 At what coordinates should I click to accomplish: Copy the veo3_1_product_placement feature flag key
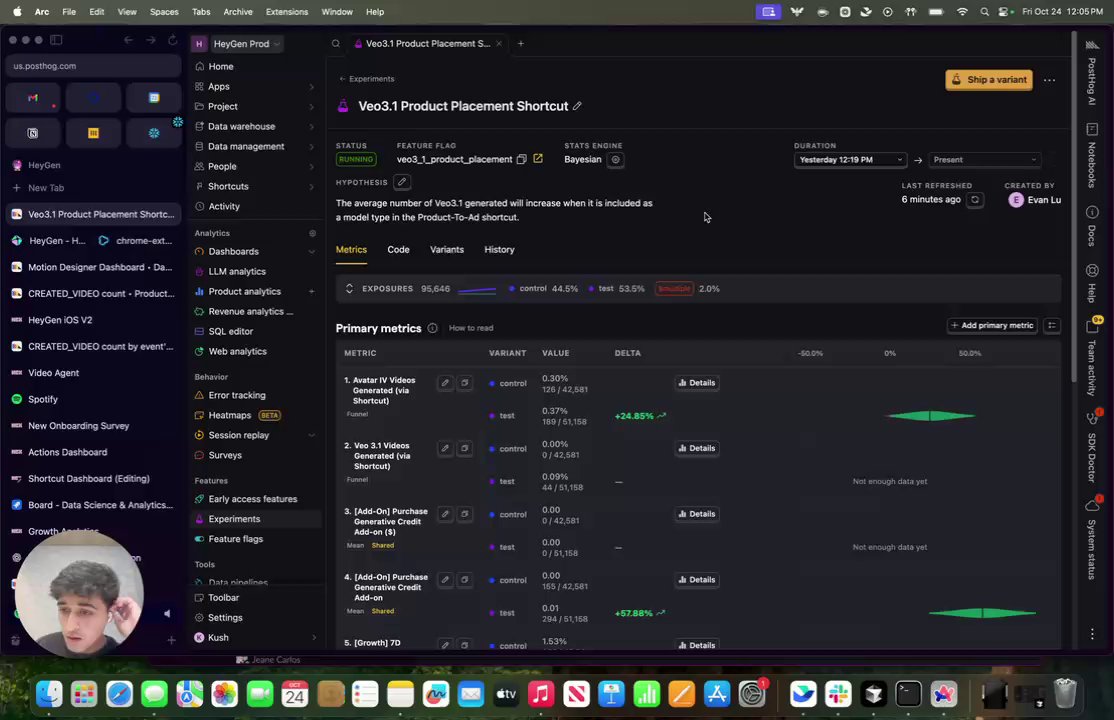coord(521,159)
